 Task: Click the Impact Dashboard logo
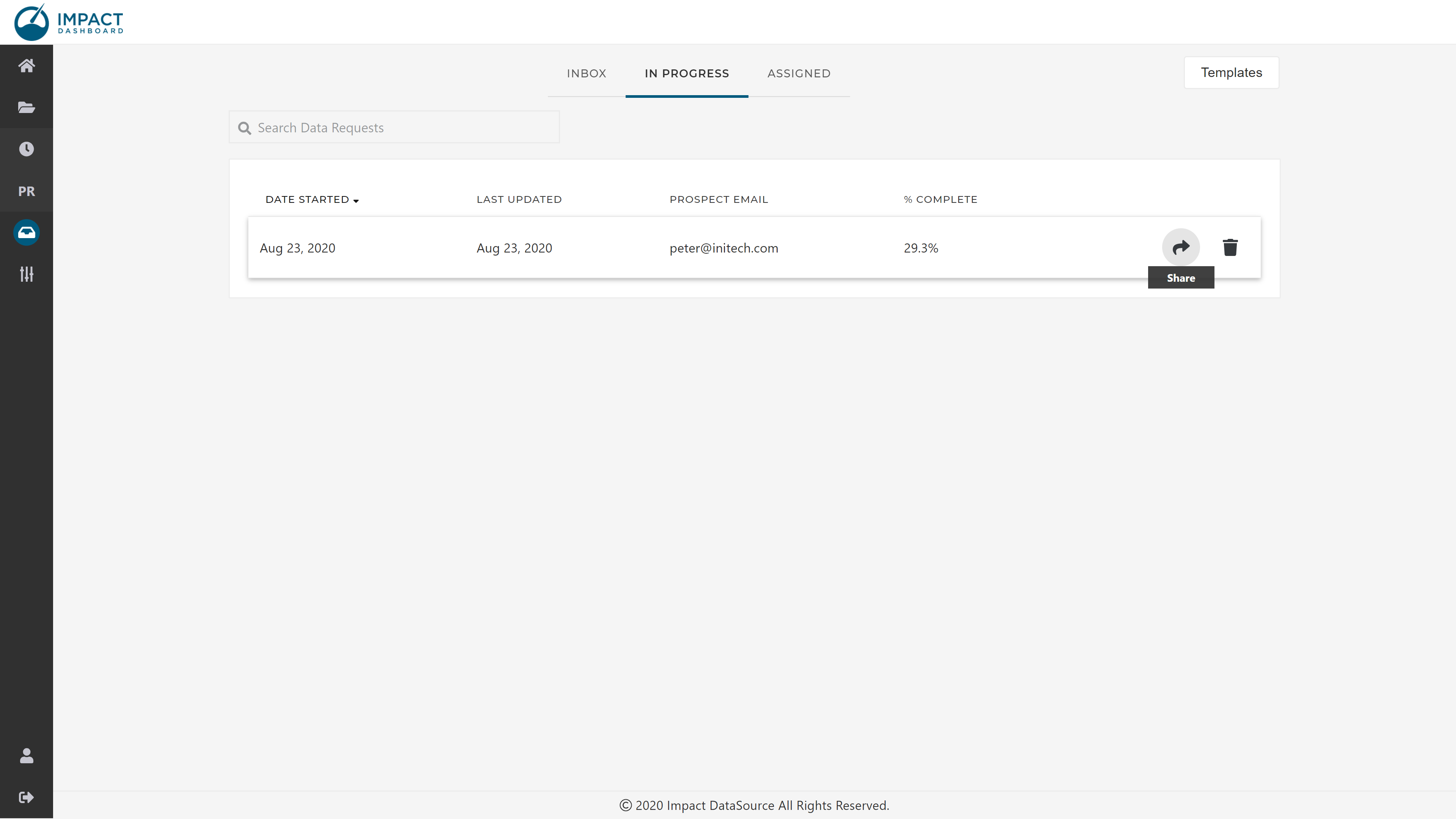point(68,22)
